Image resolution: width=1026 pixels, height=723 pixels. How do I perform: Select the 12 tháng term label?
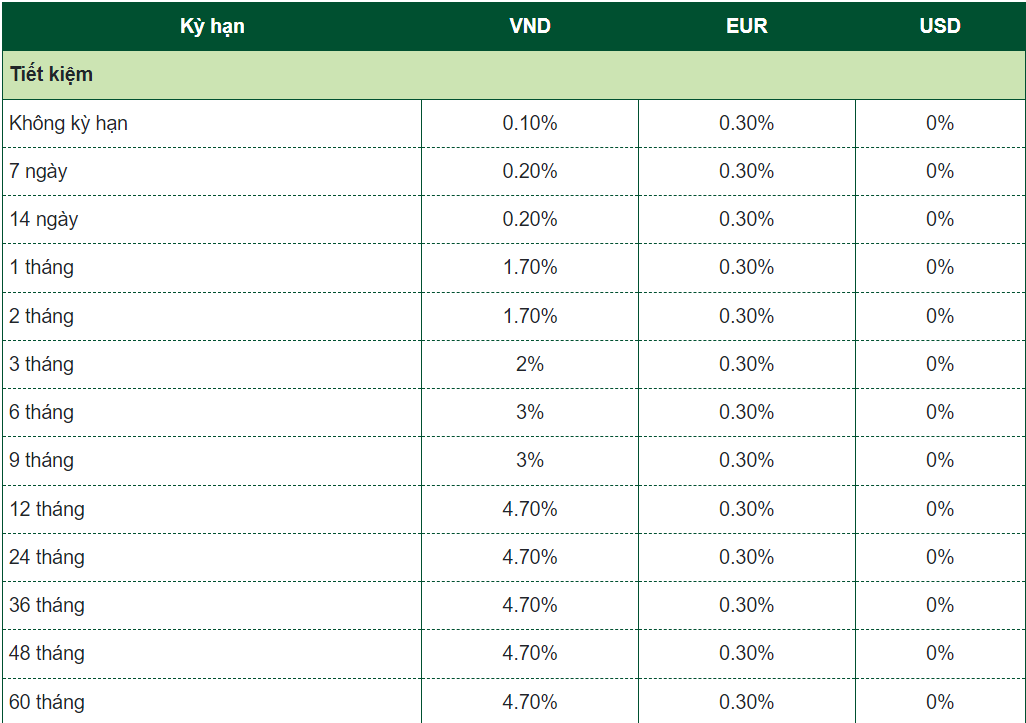click(x=47, y=509)
